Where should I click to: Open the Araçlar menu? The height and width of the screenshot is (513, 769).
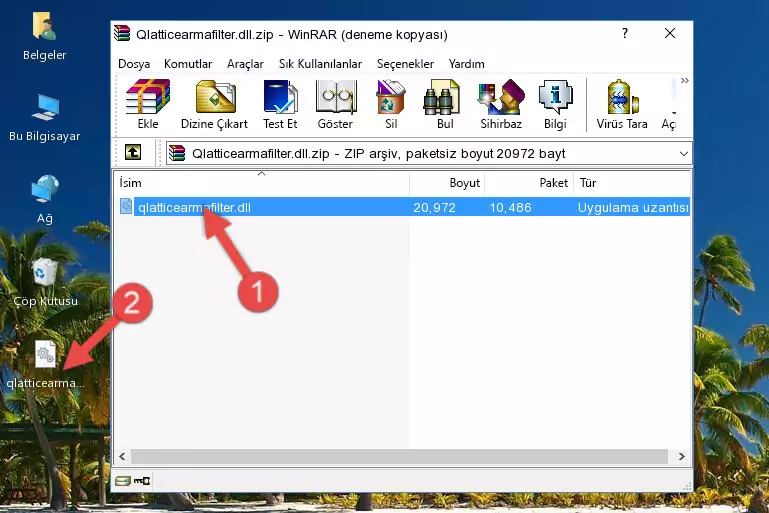point(245,64)
